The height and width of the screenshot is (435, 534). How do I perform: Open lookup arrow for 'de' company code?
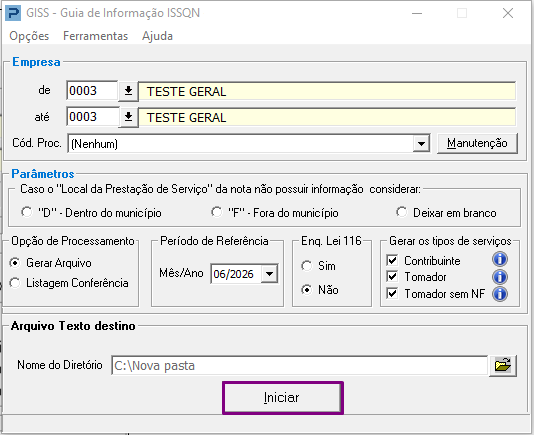128,91
